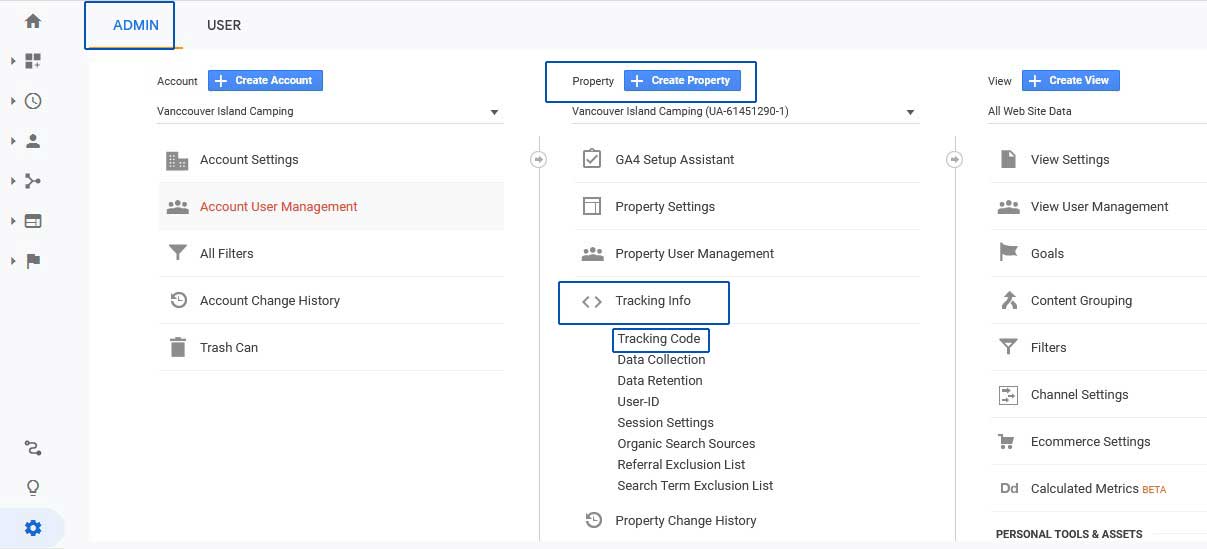Open Session Settings under Tracking Info
This screenshot has height=549, width=1207.
point(665,423)
